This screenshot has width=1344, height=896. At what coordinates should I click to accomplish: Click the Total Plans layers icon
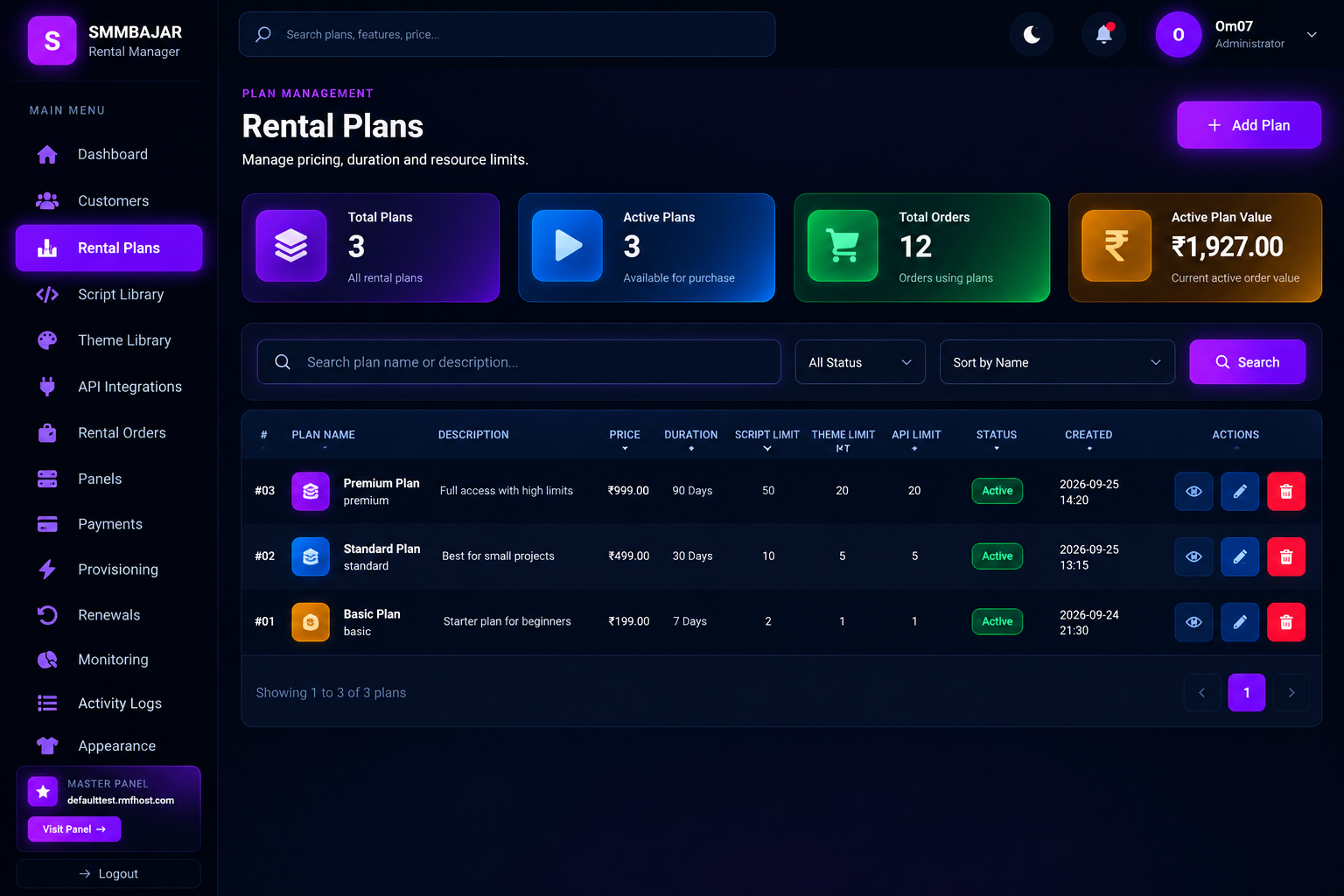291,246
